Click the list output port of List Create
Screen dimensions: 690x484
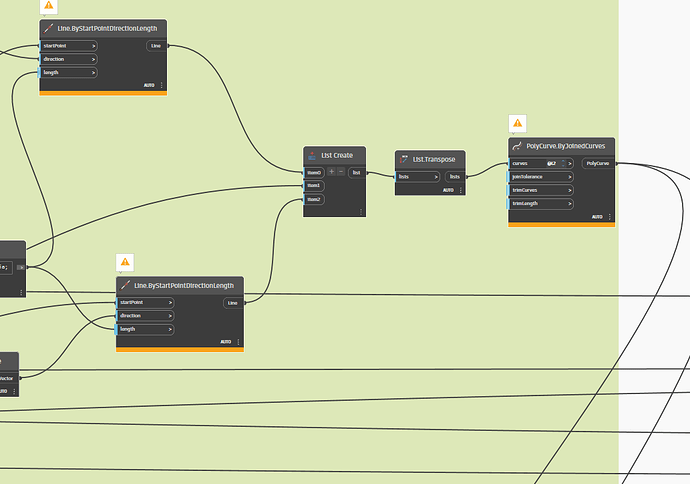tap(357, 172)
